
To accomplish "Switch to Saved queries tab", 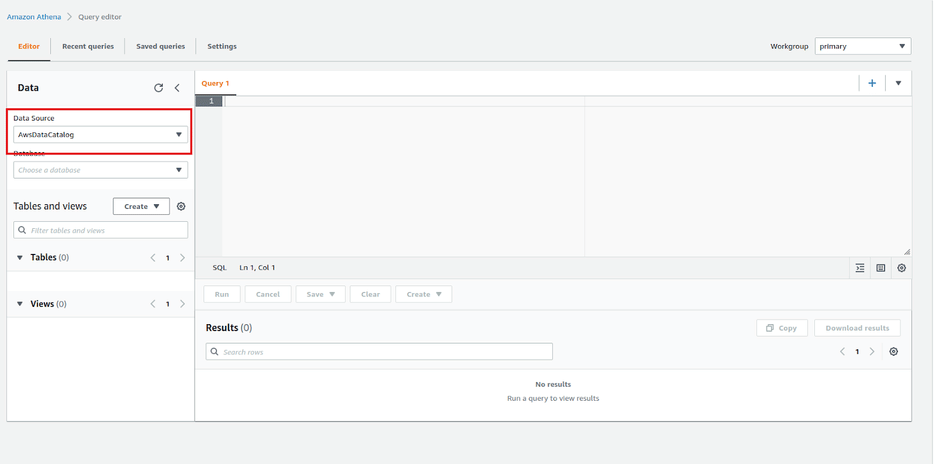I will pos(161,46).
